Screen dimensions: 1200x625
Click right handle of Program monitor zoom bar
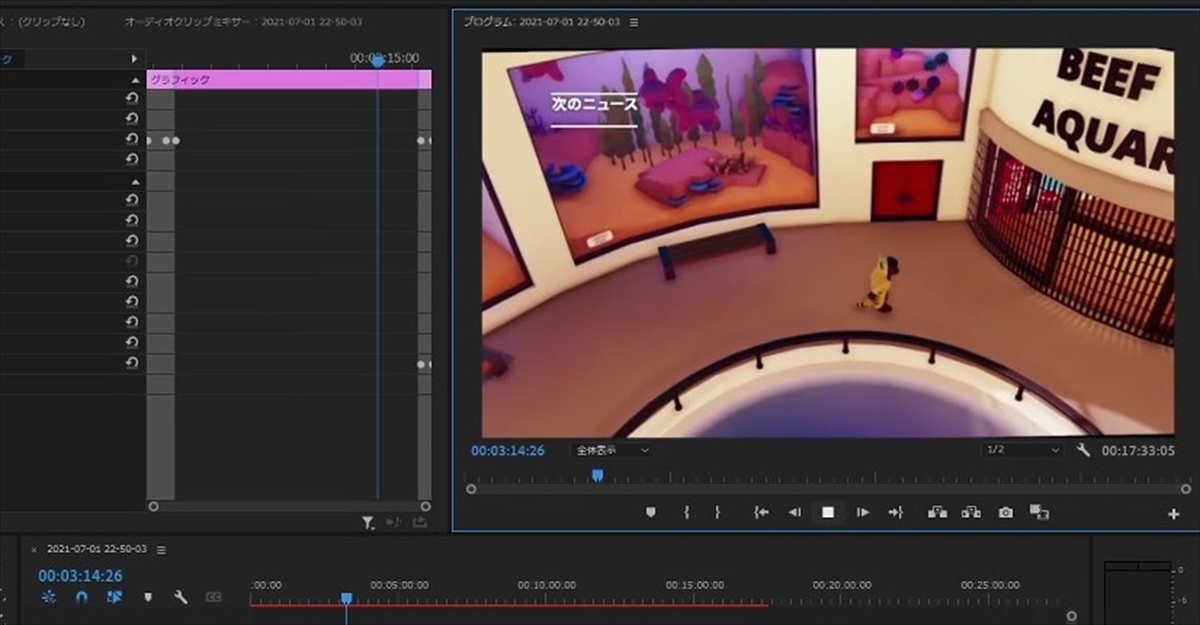[1186, 489]
